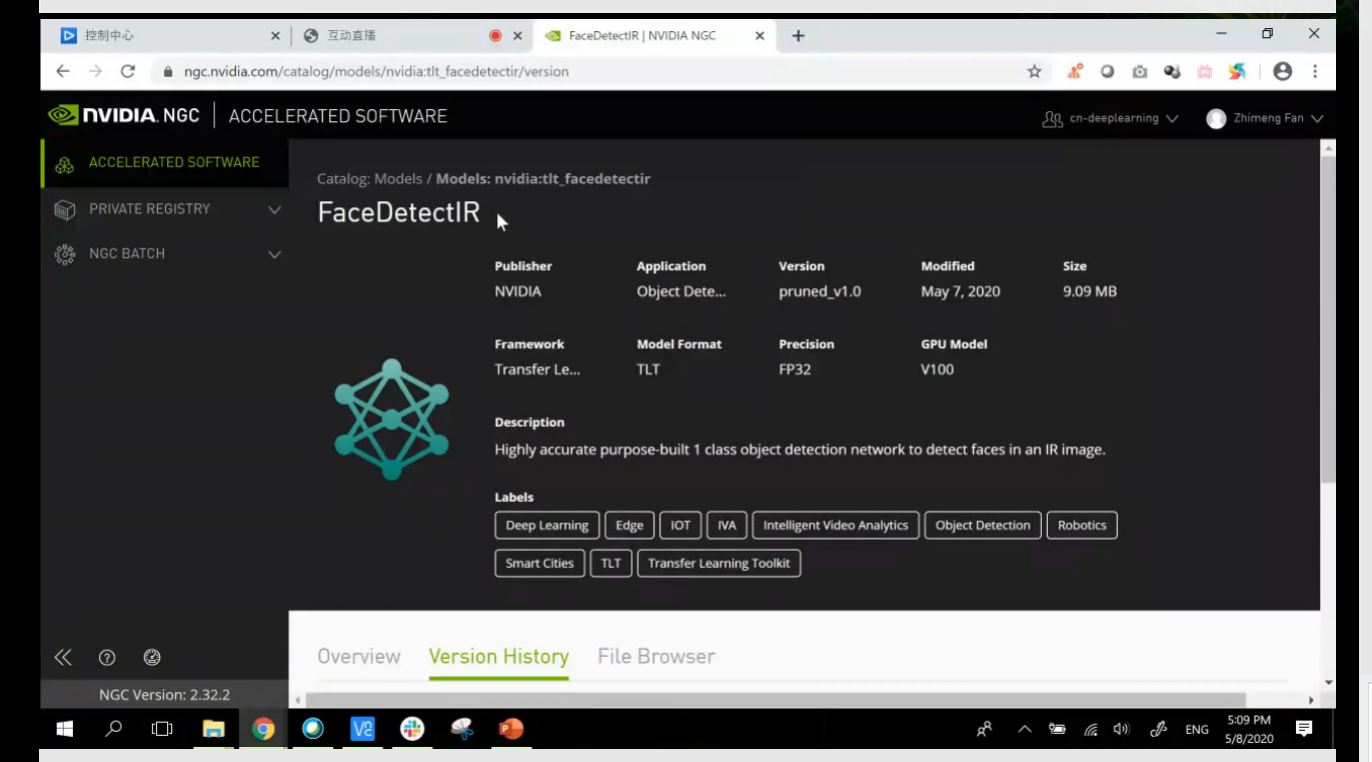Open a new browser tab

(798, 35)
